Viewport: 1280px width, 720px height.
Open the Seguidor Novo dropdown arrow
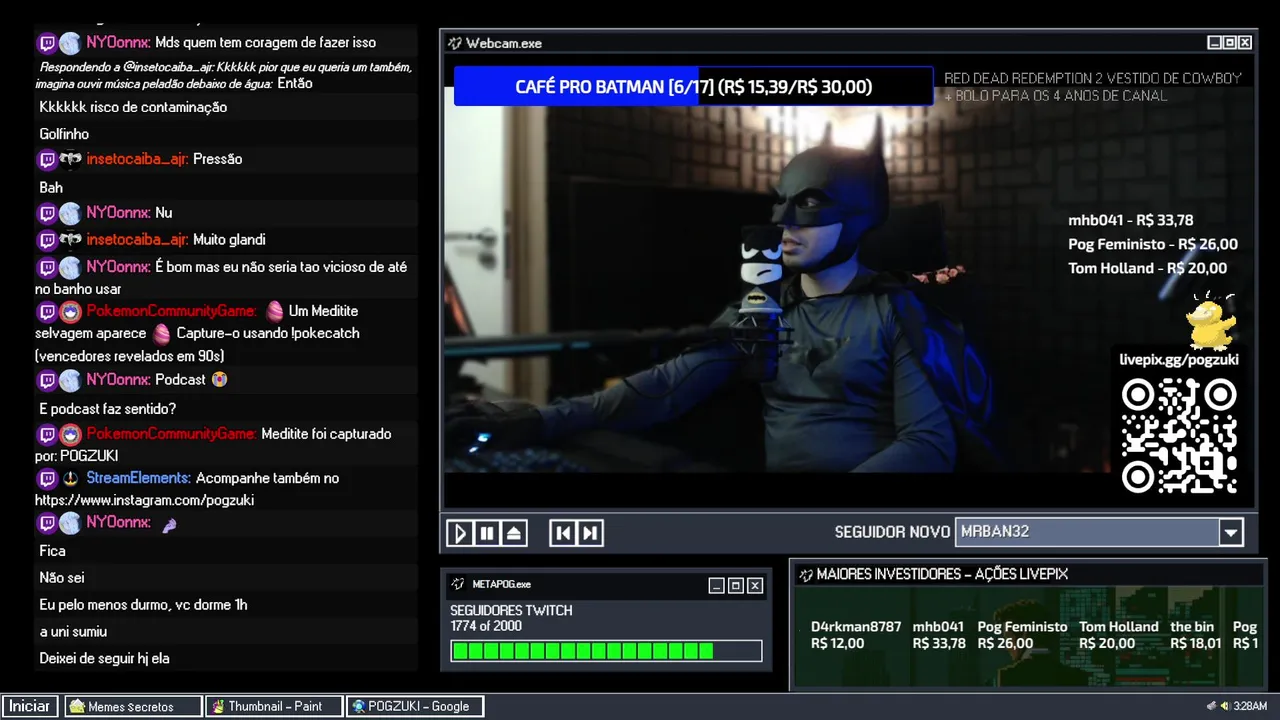(1231, 532)
